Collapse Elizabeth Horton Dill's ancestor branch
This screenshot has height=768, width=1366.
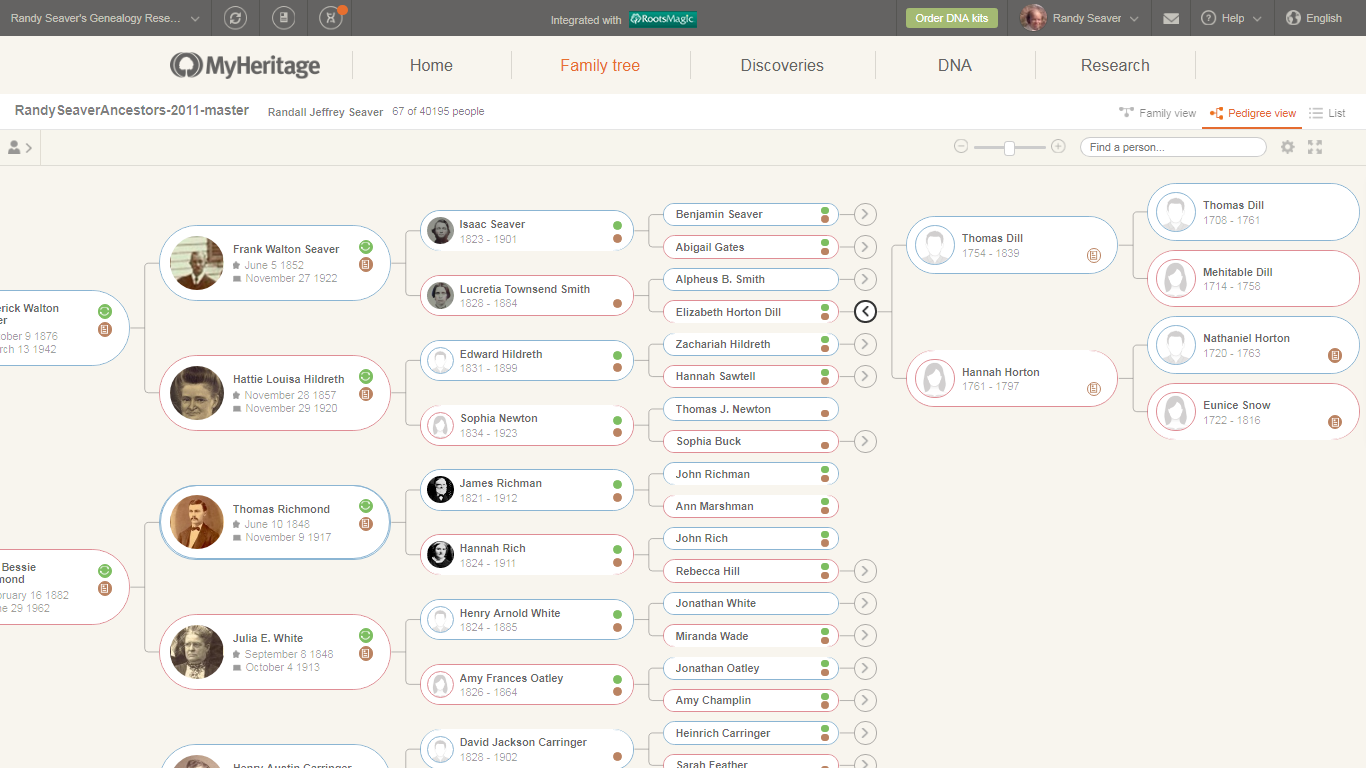[x=864, y=311]
